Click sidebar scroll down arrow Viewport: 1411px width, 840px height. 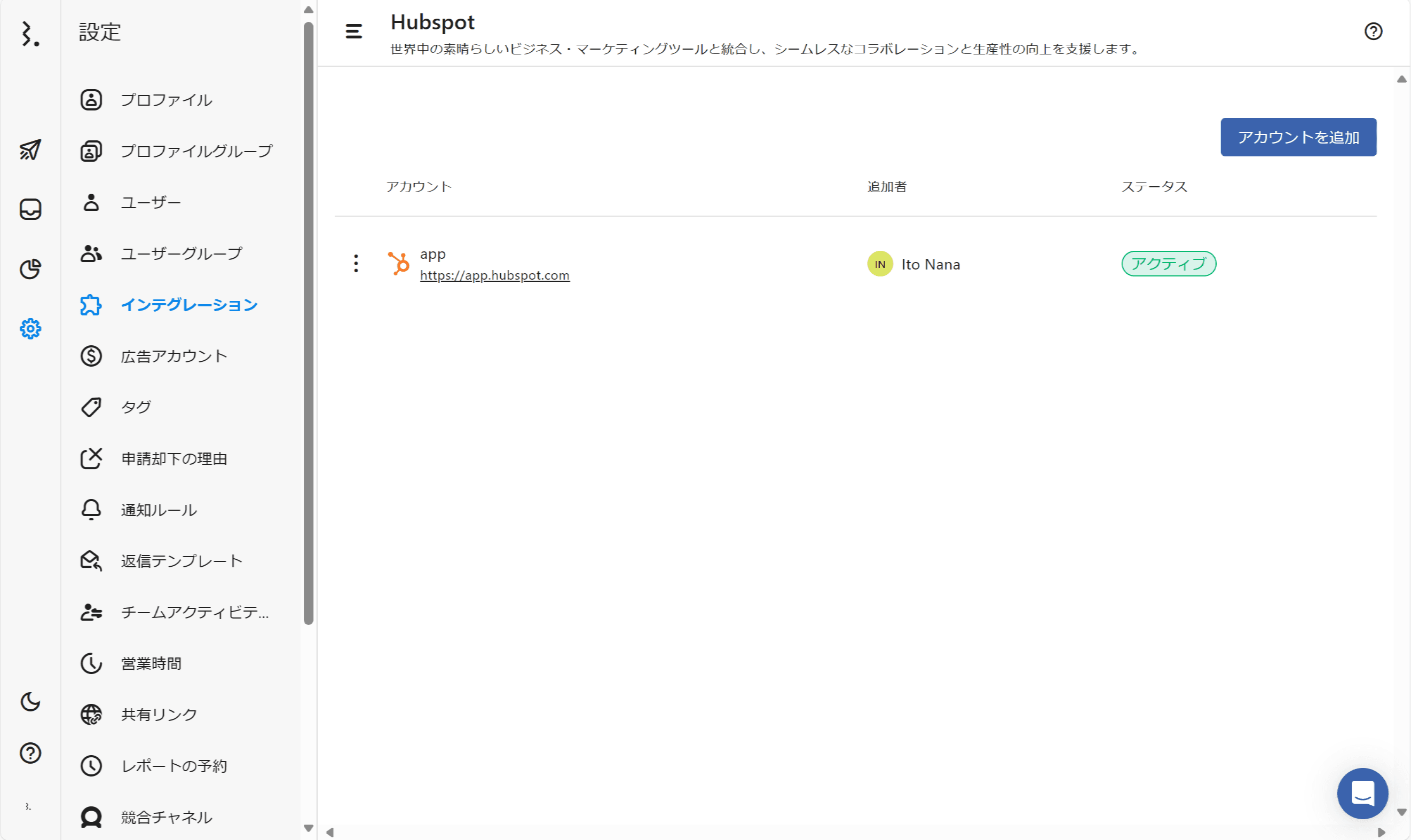coord(309,828)
